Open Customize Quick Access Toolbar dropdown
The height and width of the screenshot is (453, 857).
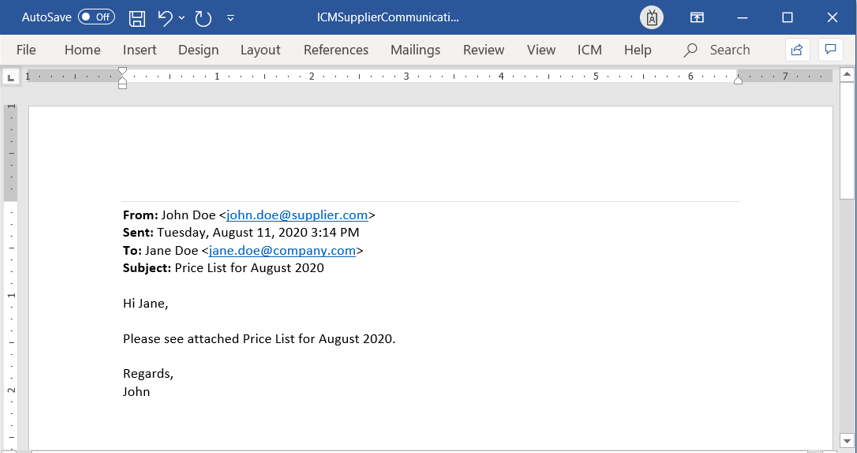(231, 18)
